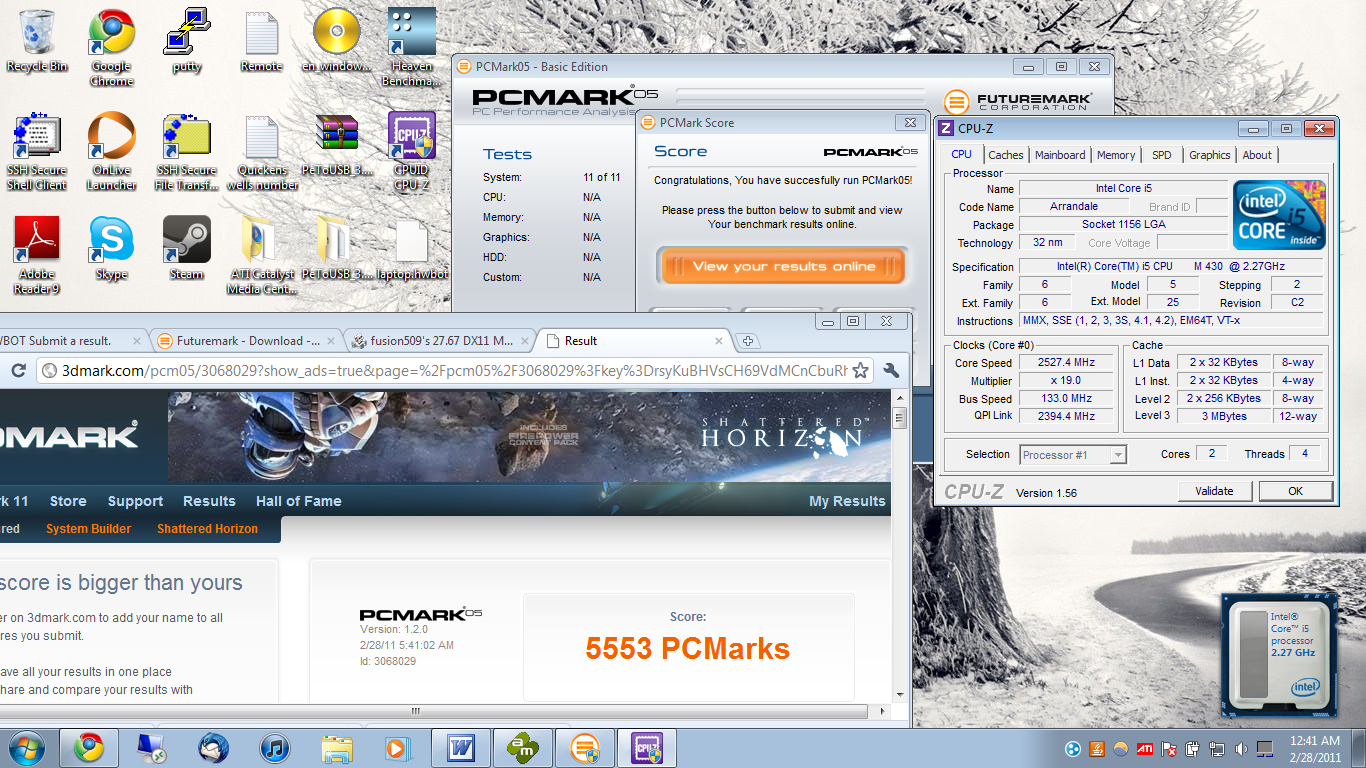Click the browser vertical scrollbar down arrow
The image size is (1366, 768).
point(900,694)
